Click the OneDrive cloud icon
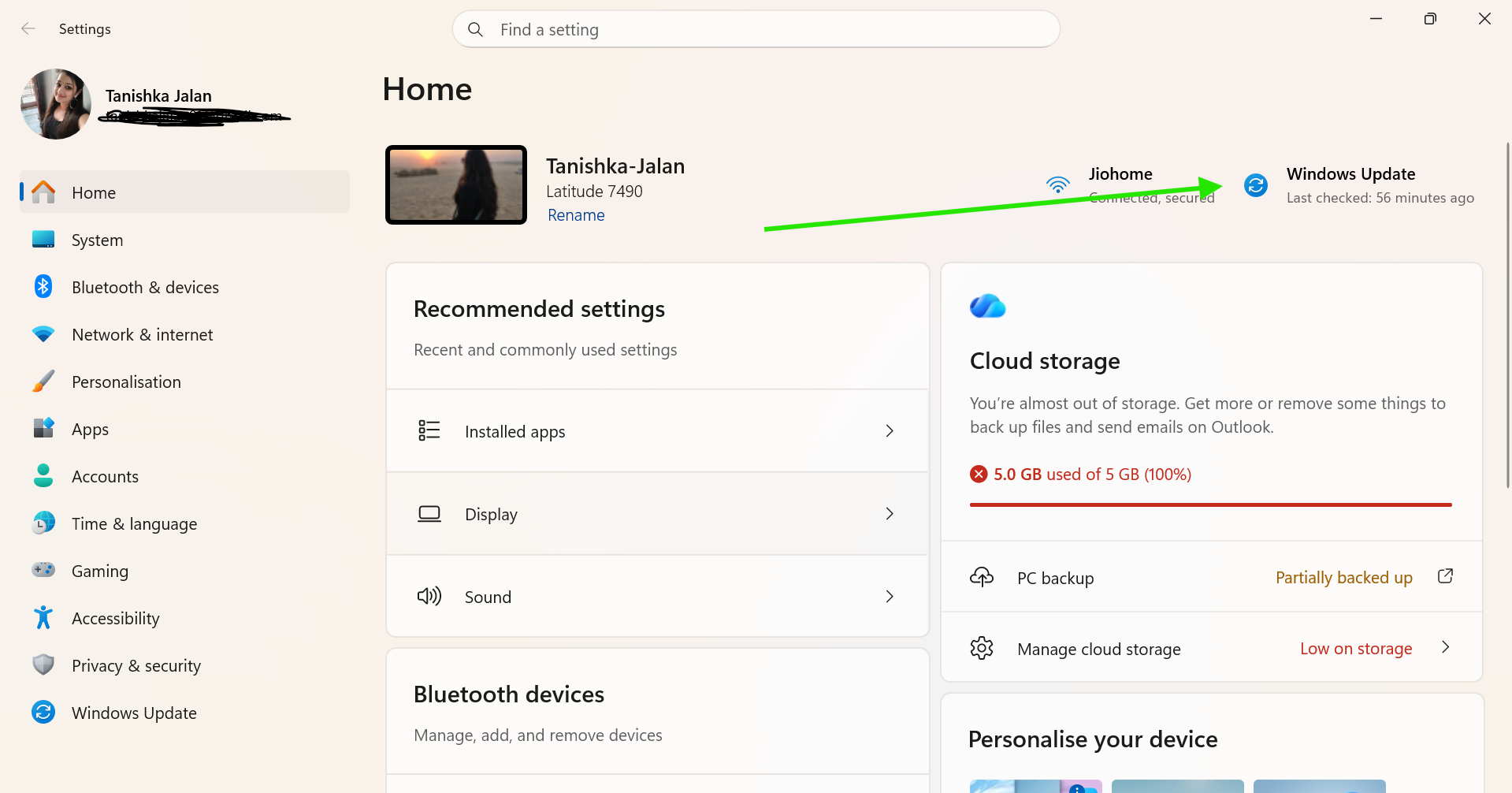Viewport: 1512px width, 793px height. point(988,306)
